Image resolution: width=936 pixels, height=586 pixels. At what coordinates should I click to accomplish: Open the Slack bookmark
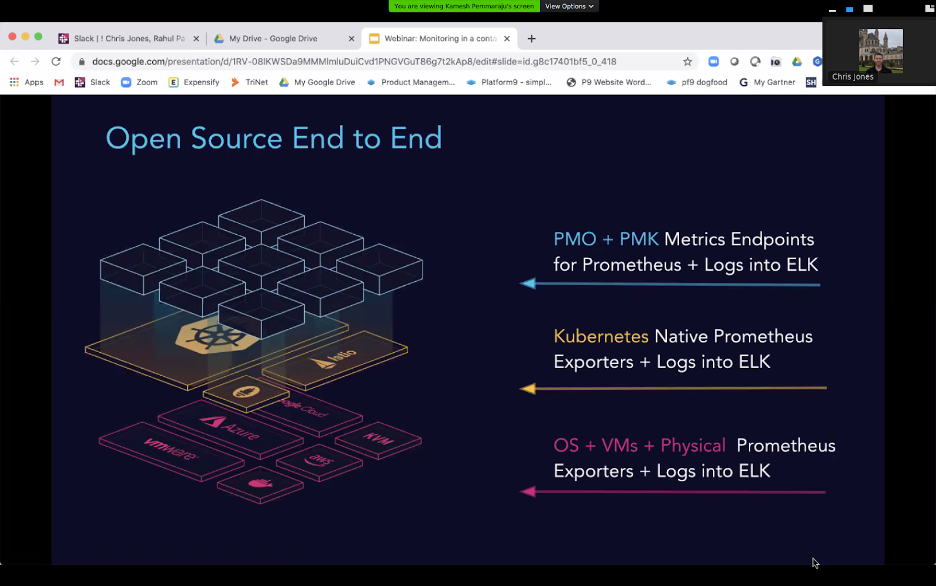pyautogui.click(x=93, y=82)
